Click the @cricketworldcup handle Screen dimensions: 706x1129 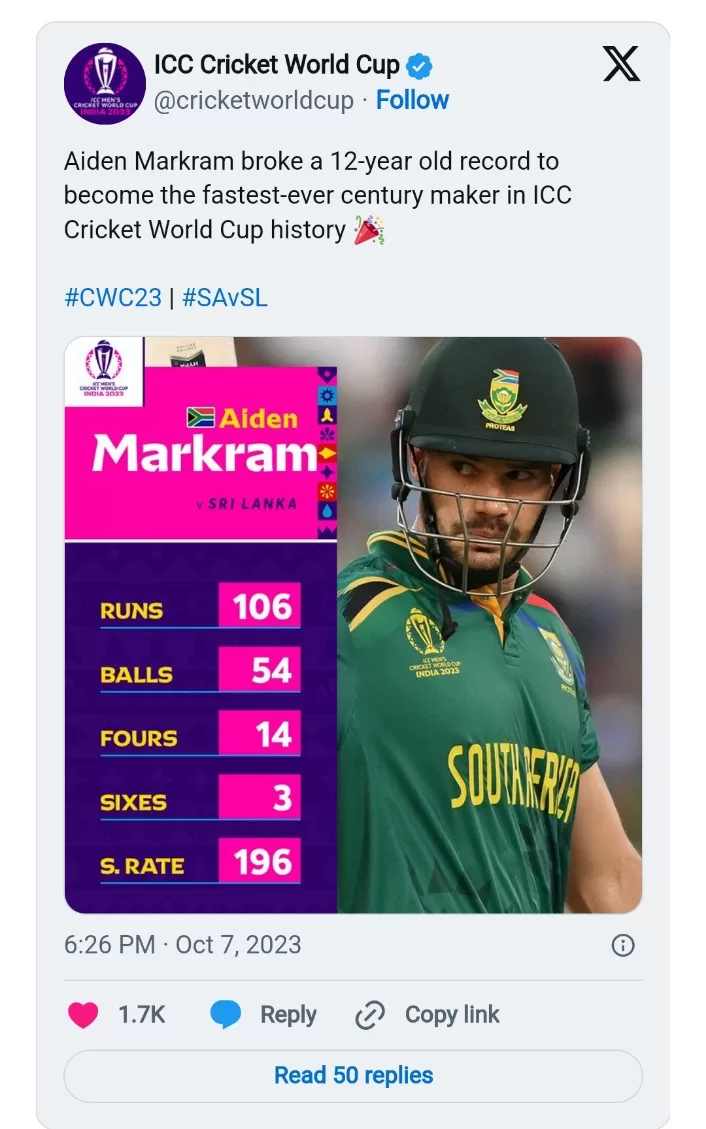click(253, 100)
